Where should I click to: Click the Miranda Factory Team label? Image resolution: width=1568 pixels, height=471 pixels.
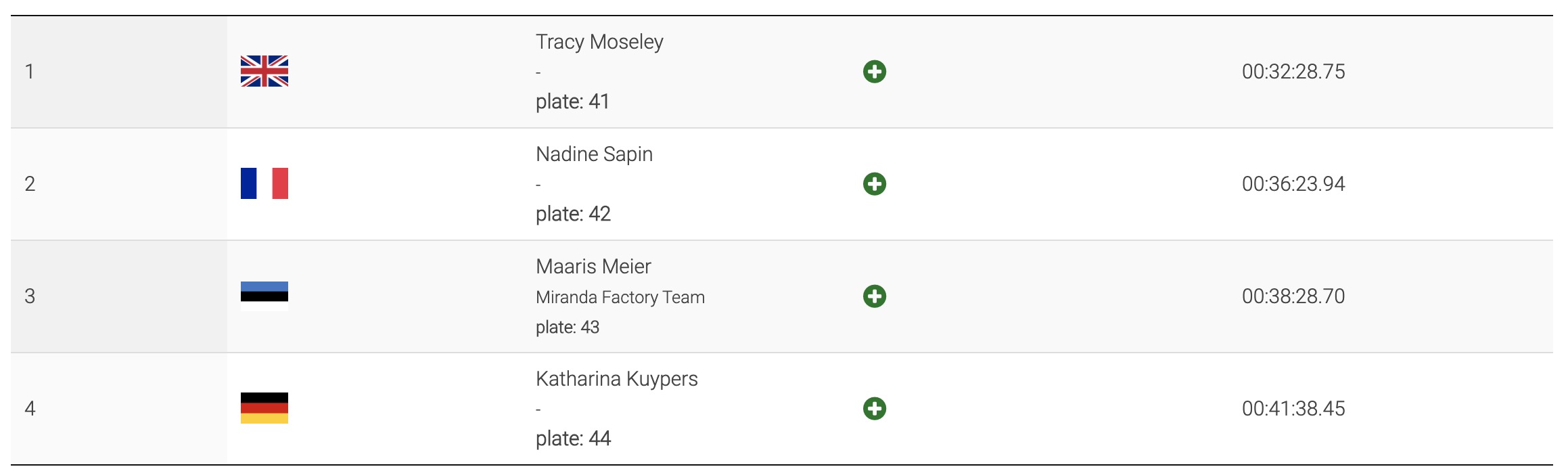pos(620,297)
